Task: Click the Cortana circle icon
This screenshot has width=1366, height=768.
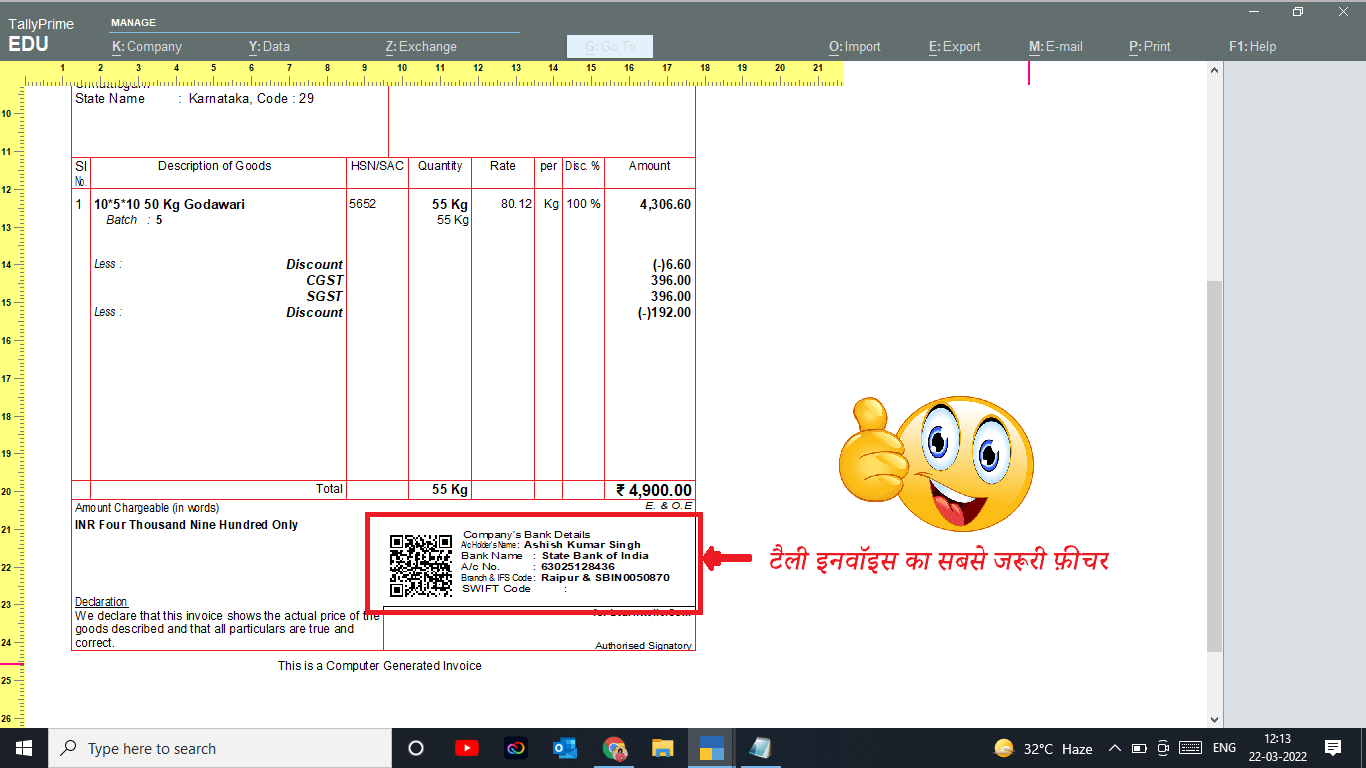Action: tap(416, 747)
